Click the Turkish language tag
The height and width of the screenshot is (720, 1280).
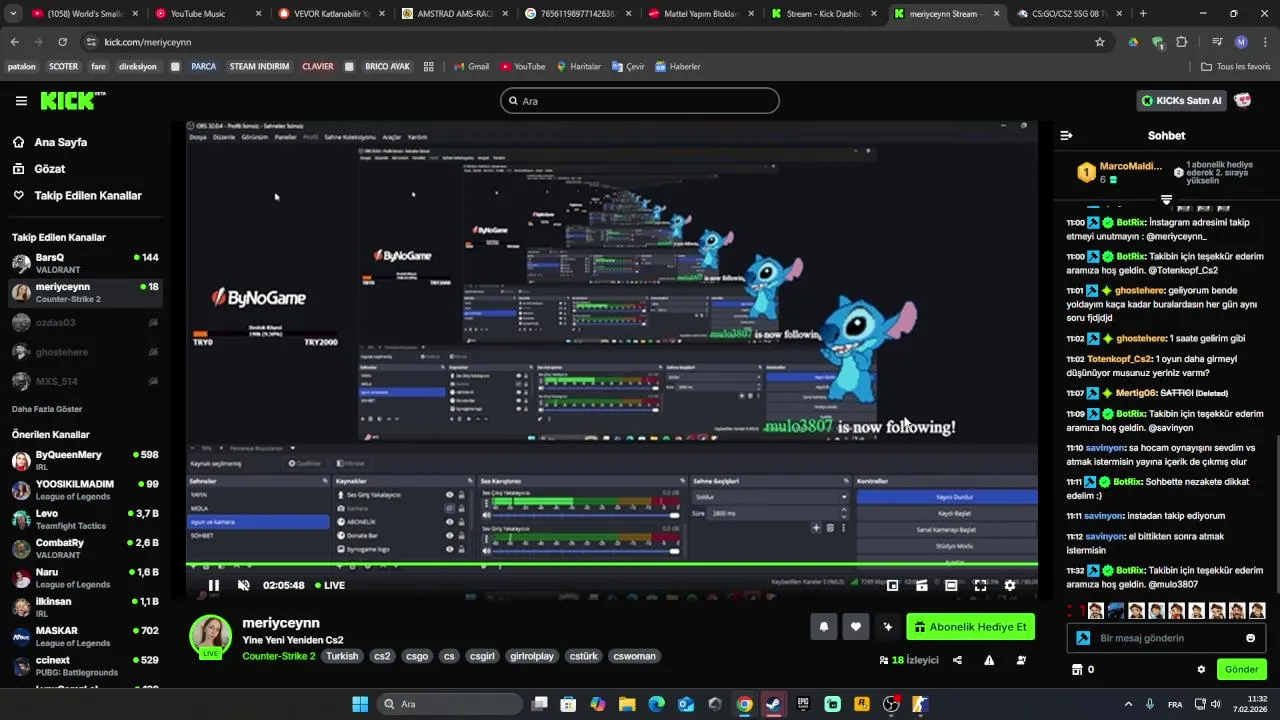(x=342, y=657)
